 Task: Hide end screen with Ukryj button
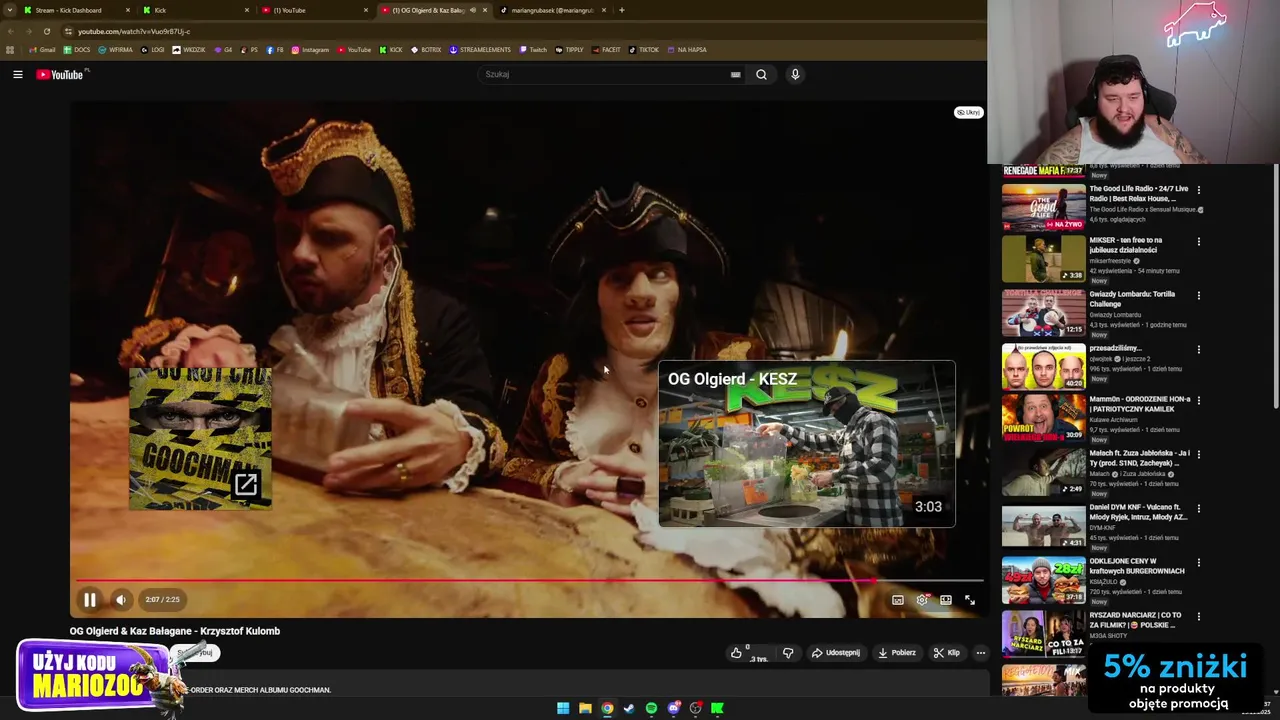[968, 112]
